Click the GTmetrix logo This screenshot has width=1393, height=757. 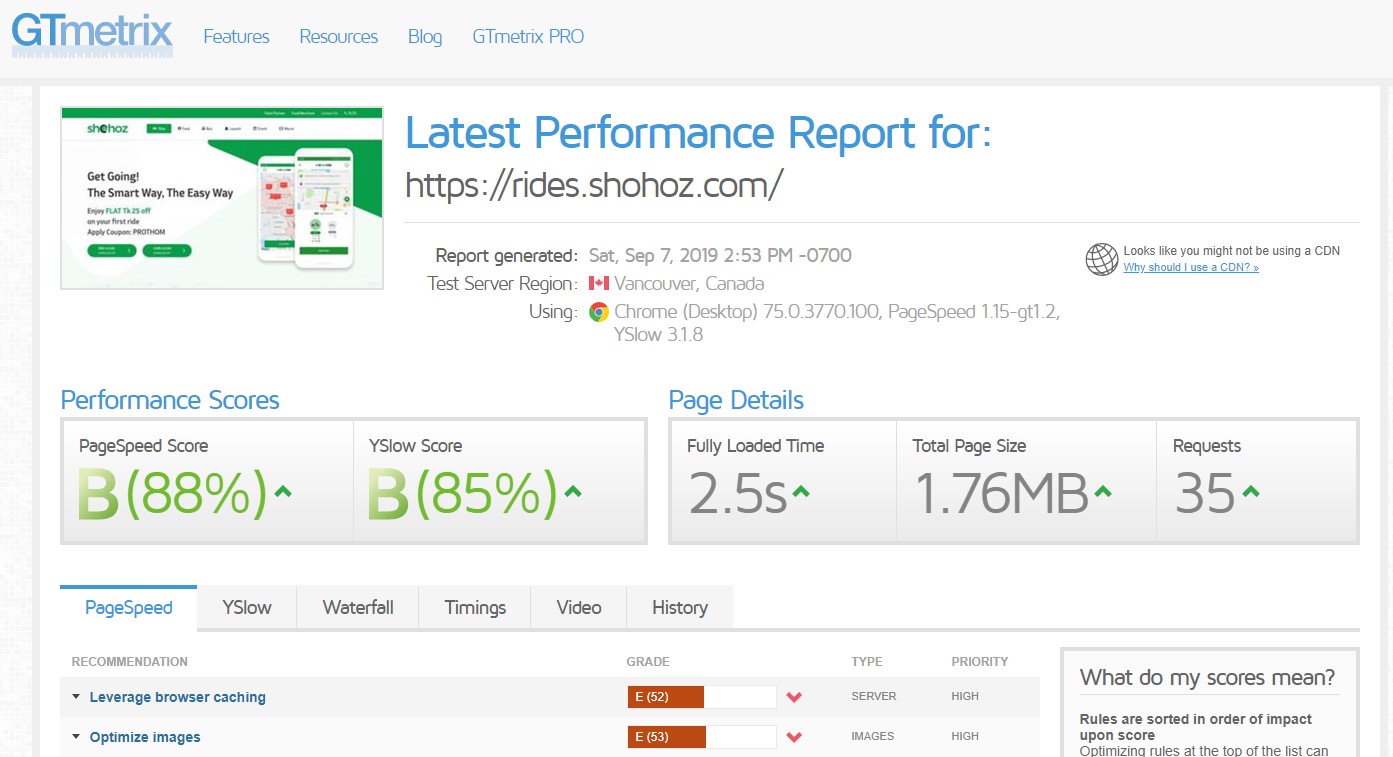tap(92, 33)
